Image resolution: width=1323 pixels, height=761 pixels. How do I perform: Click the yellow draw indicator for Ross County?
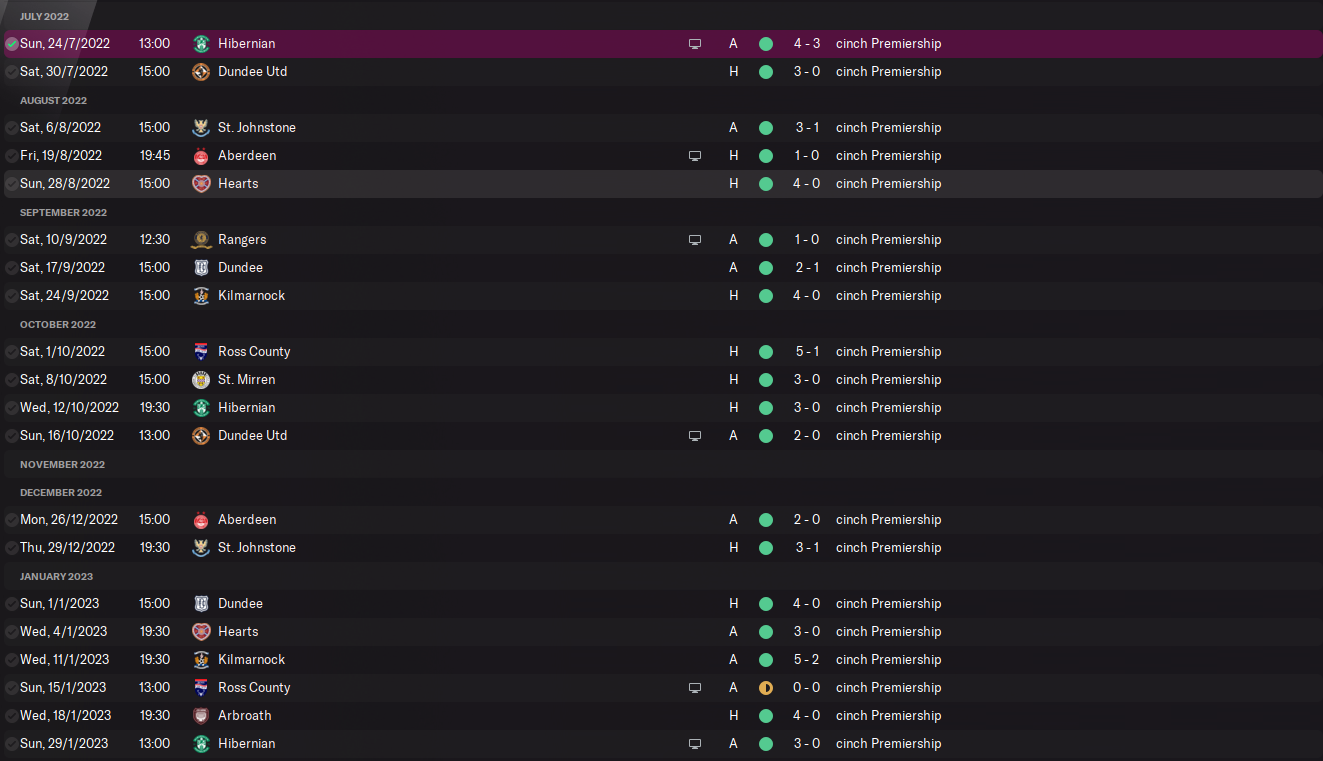(x=766, y=688)
